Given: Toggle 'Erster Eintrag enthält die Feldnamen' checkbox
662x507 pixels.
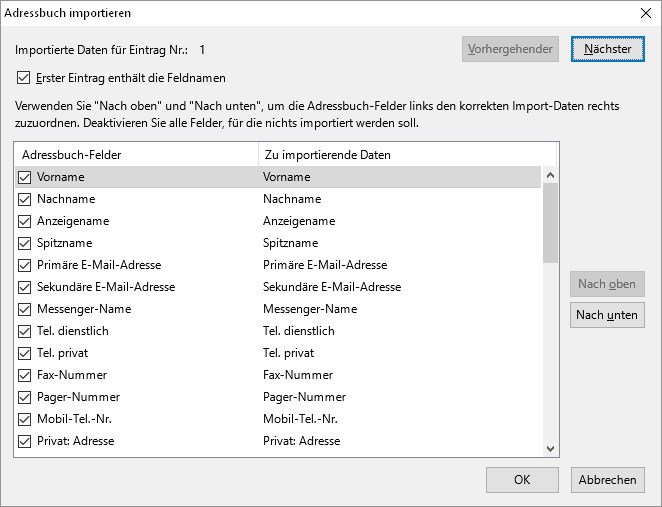Looking at the screenshot, I should 24,77.
